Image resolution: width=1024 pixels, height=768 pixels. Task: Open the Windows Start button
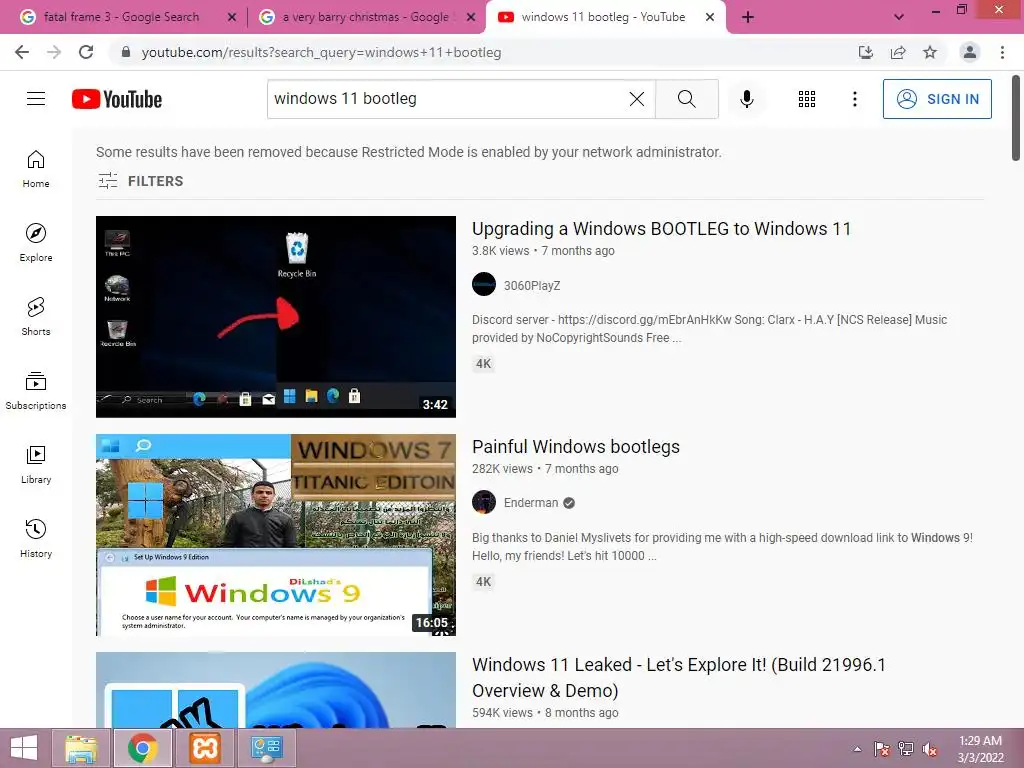tap(24, 748)
